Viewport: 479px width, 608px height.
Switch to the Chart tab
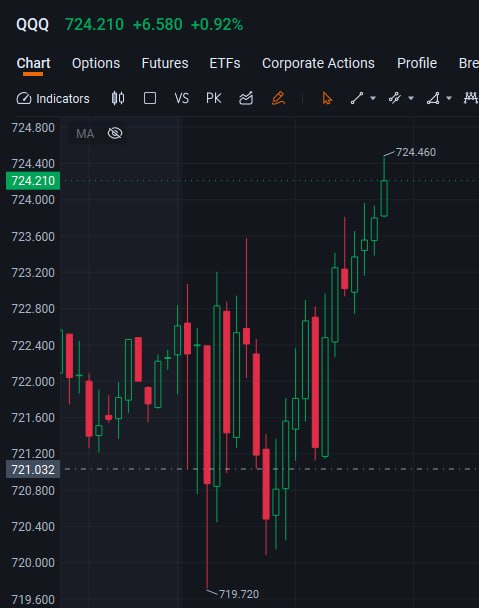[33, 63]
